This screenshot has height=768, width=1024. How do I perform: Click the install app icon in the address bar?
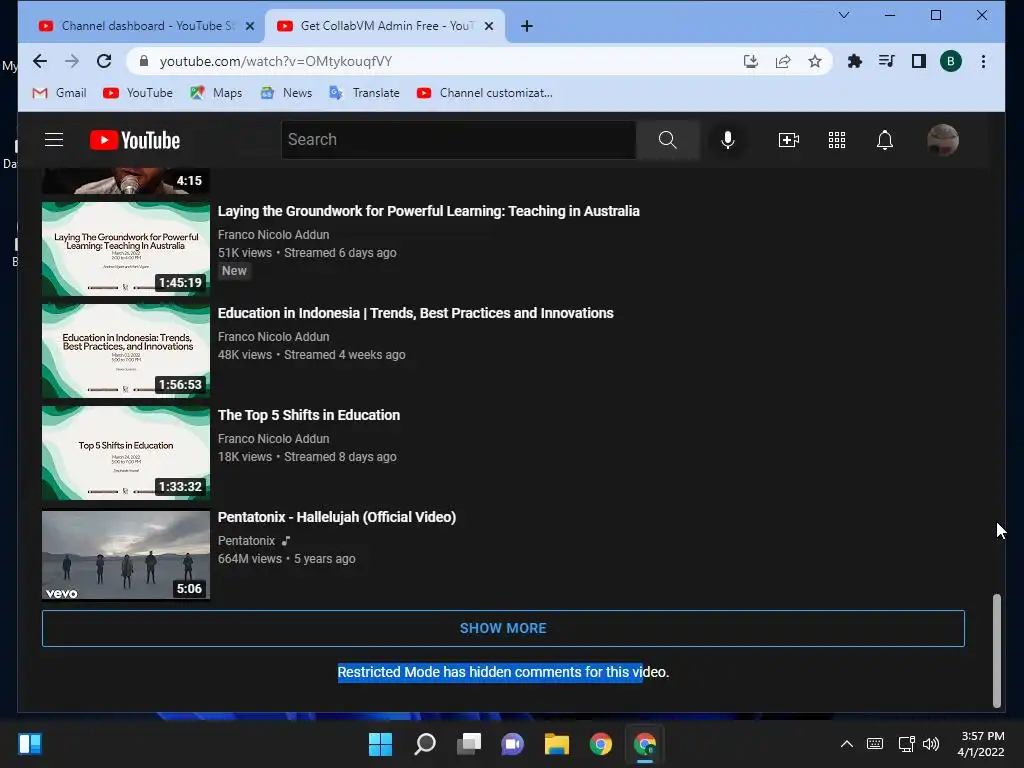point(750,61)
